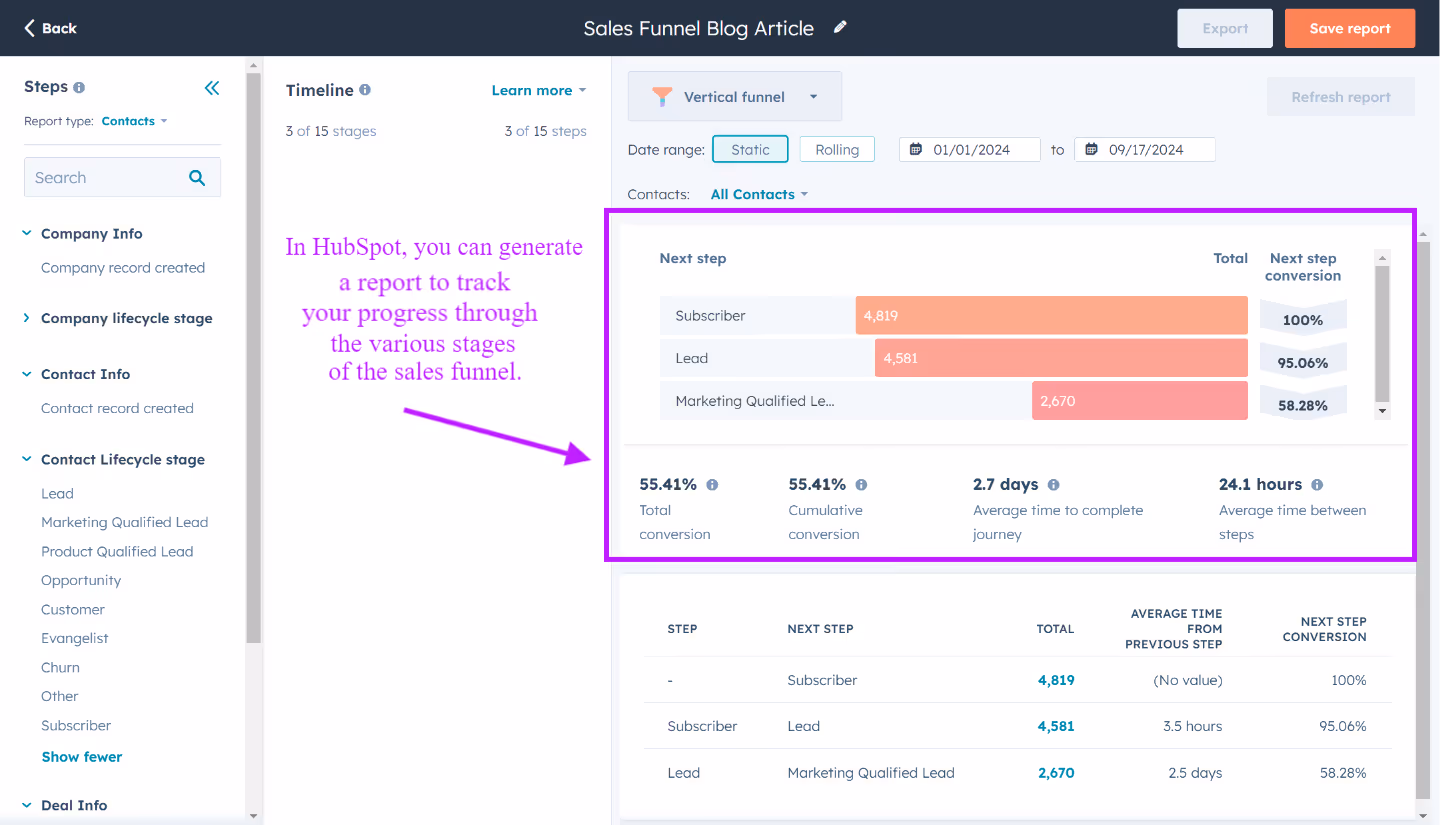
Task: Click the info icon beside Average time to complete journey
Action: pyautogui.click(x=1053, y=484)
